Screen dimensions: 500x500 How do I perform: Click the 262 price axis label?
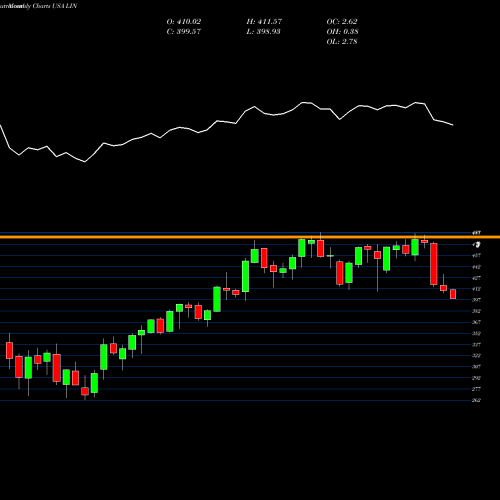click(477, 400)
